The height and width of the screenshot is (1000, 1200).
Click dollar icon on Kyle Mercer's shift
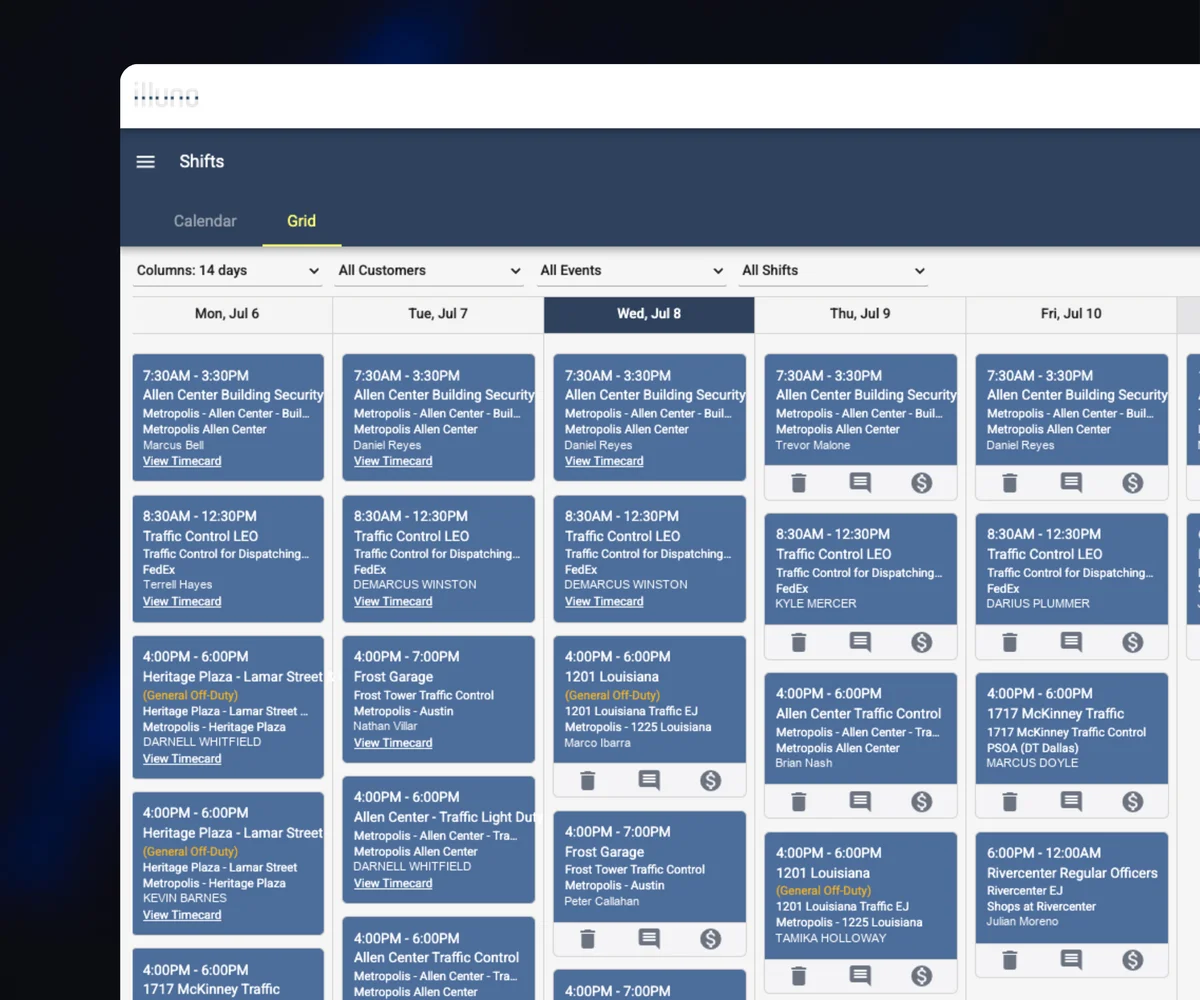click(x=922, y=642)
